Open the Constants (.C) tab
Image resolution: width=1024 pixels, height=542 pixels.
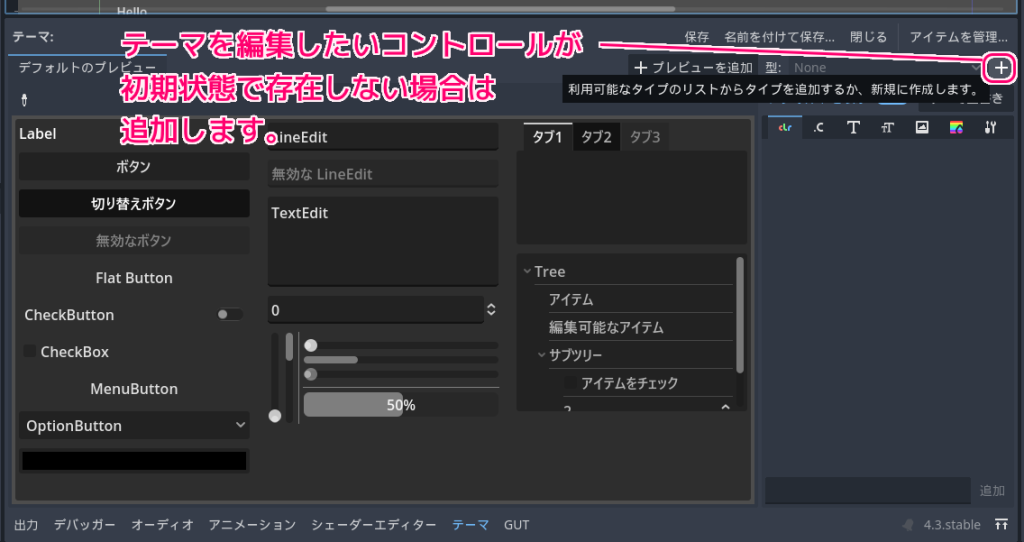818,127
